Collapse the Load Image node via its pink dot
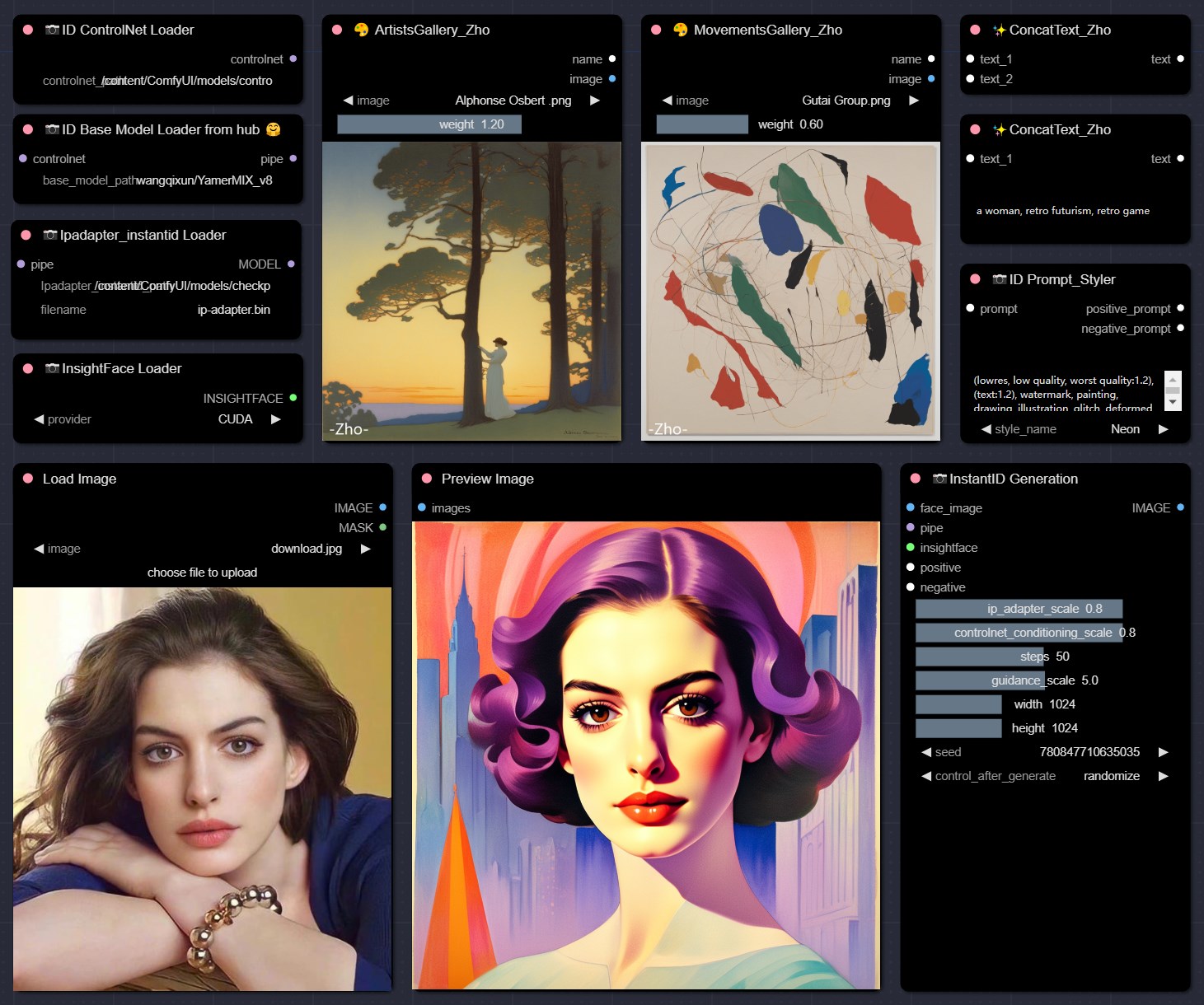The height and width of the screenshot is (1005, 1204). click(x=28, y=479)
